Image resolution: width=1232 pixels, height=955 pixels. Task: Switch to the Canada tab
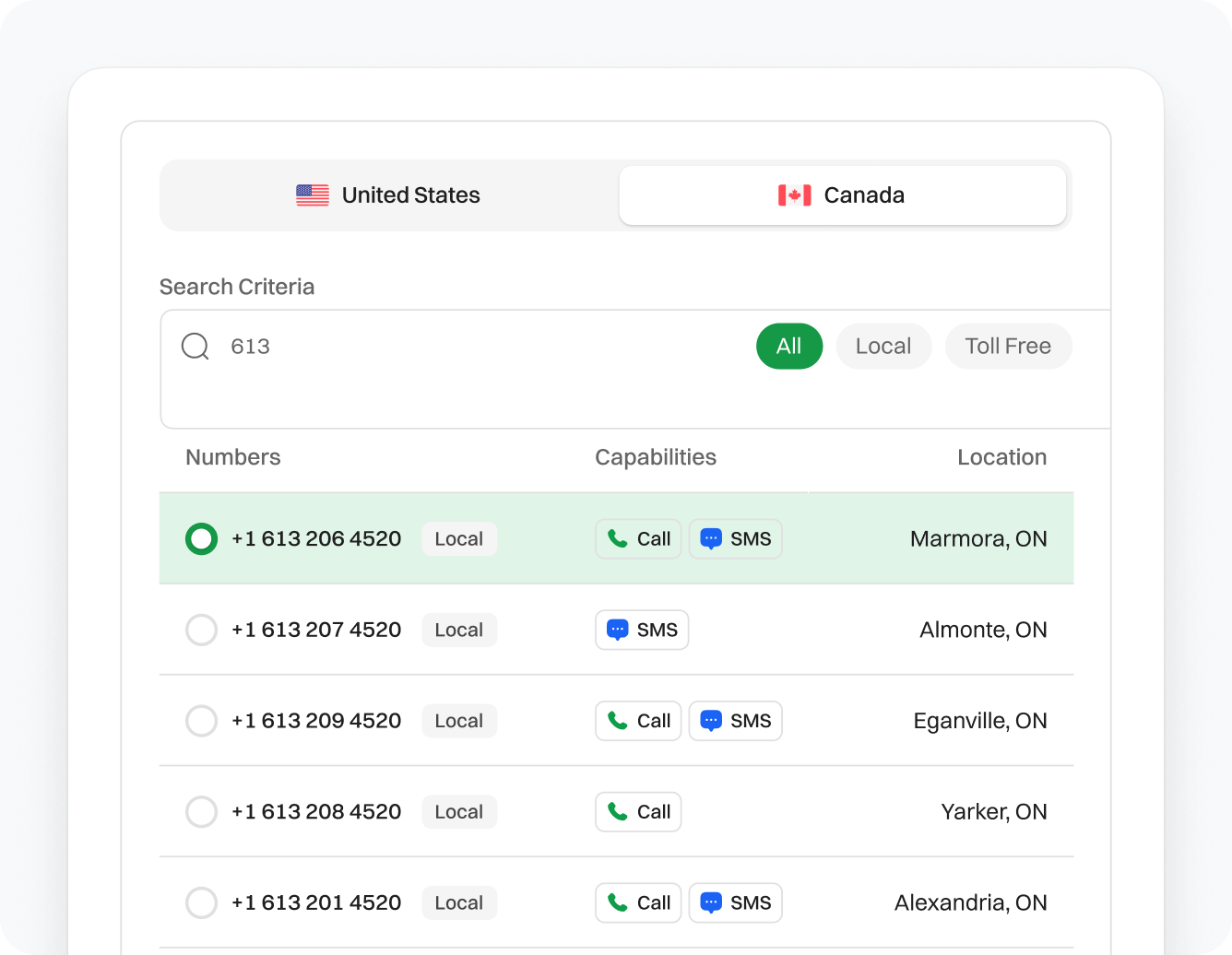(842, 195)
